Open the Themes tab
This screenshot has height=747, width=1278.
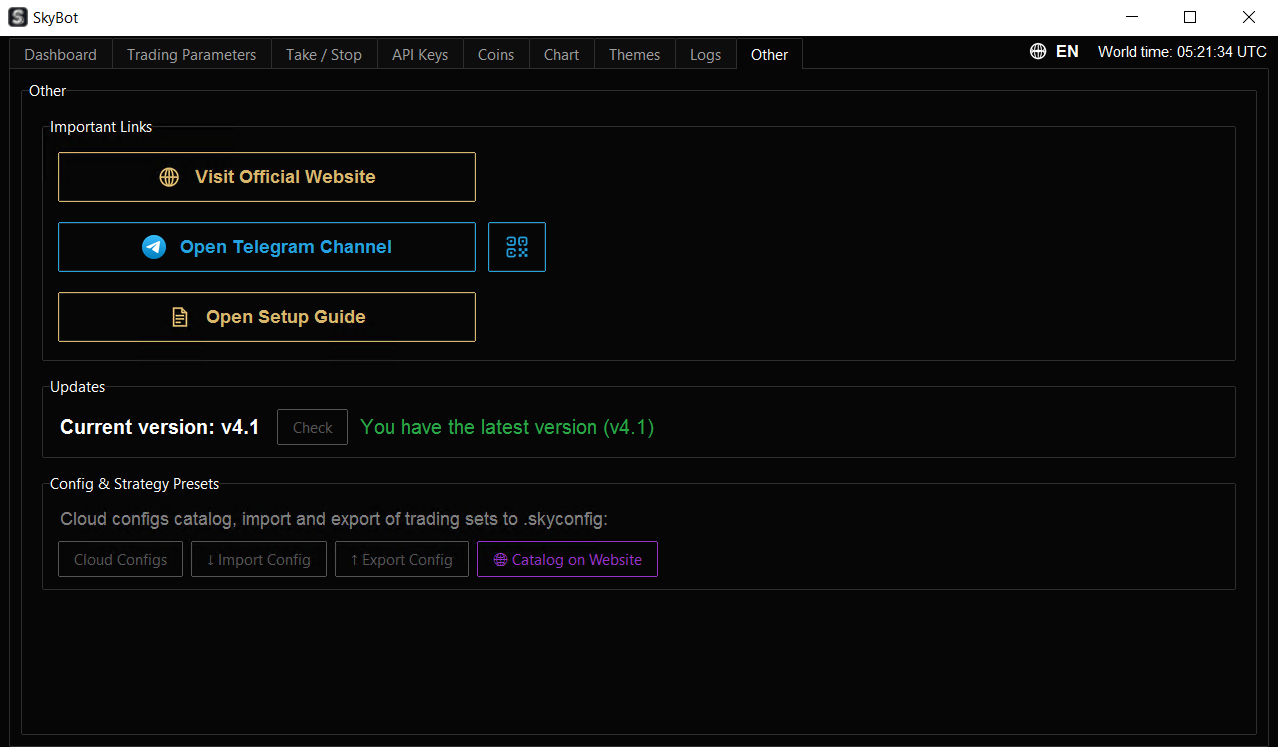(x=635, y=55)
